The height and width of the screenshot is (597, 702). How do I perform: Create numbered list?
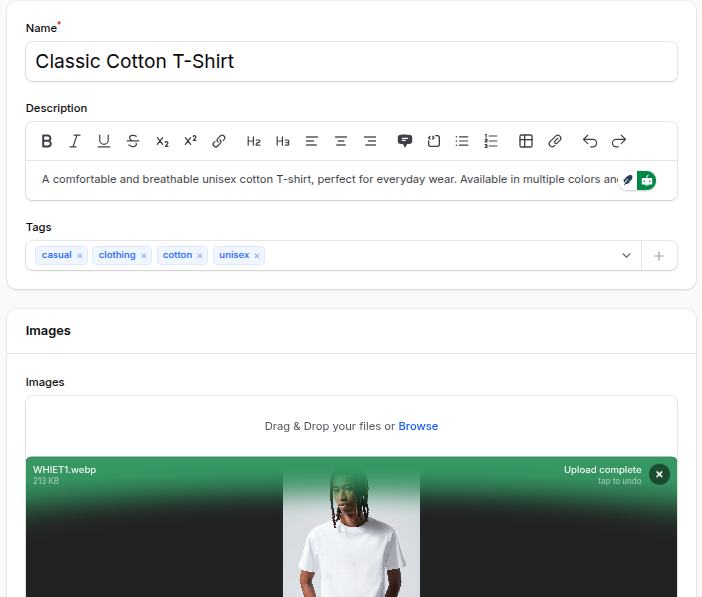point(491,142)
